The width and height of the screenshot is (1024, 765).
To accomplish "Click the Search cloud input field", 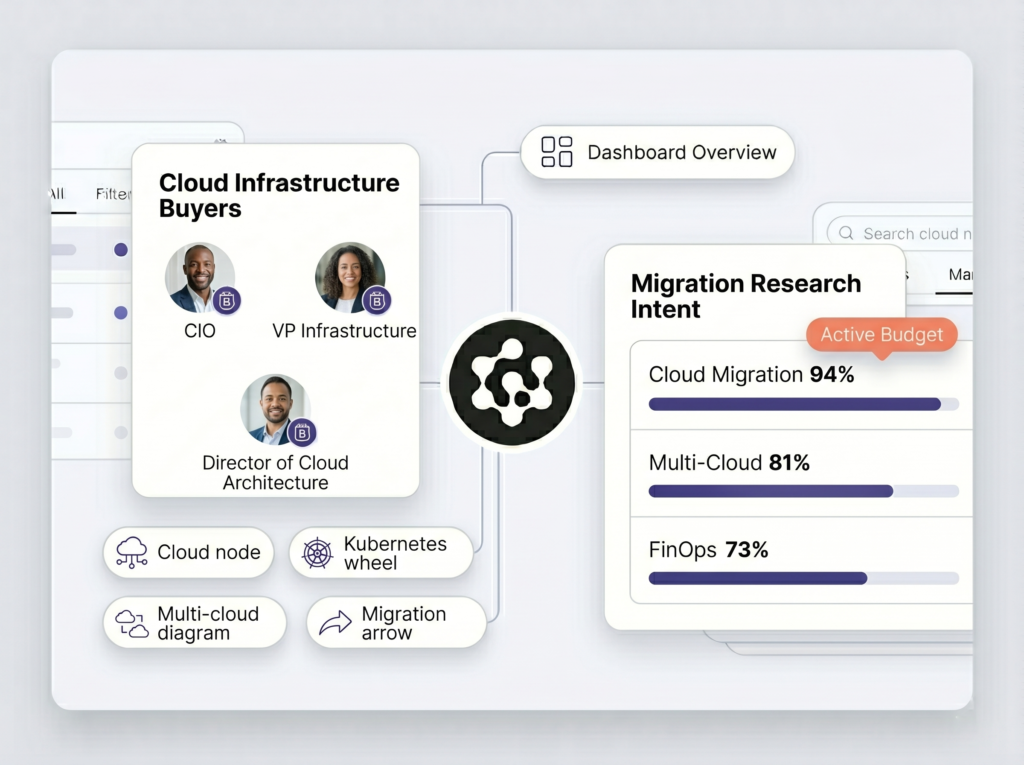I will [x=900, y=234].
